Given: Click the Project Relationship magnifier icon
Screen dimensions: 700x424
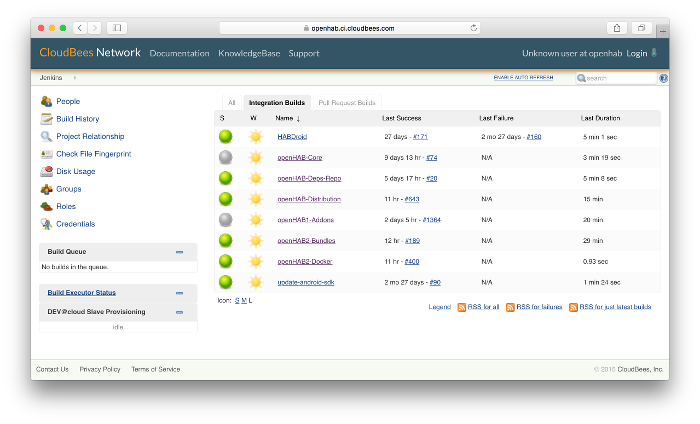Looking at the screenshot, I should coord(46,136).
